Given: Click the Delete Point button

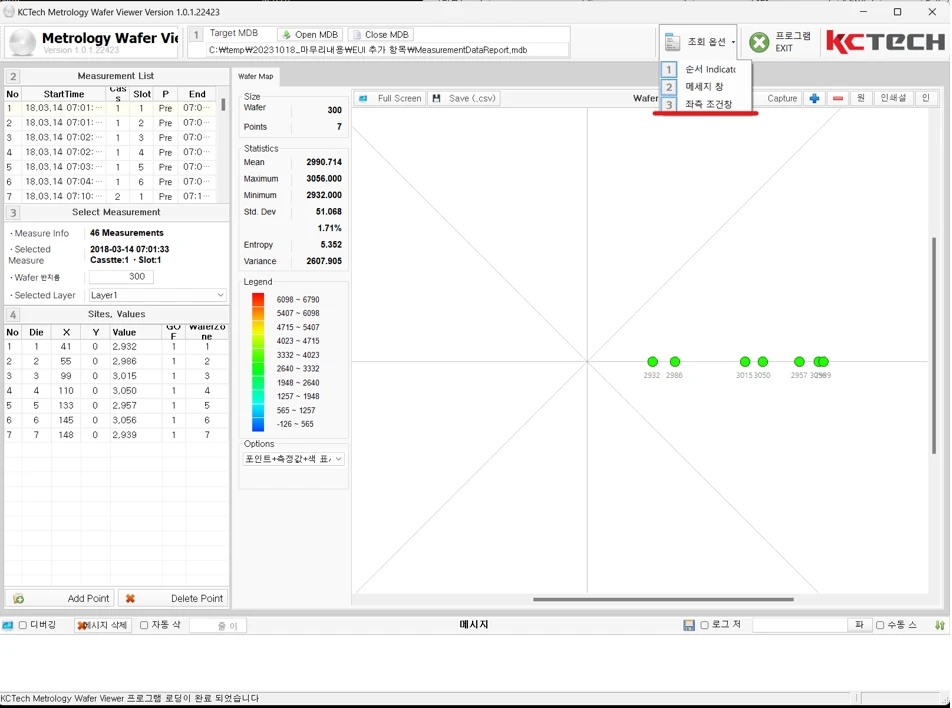Looking at the screenshot, I should 173,598.
